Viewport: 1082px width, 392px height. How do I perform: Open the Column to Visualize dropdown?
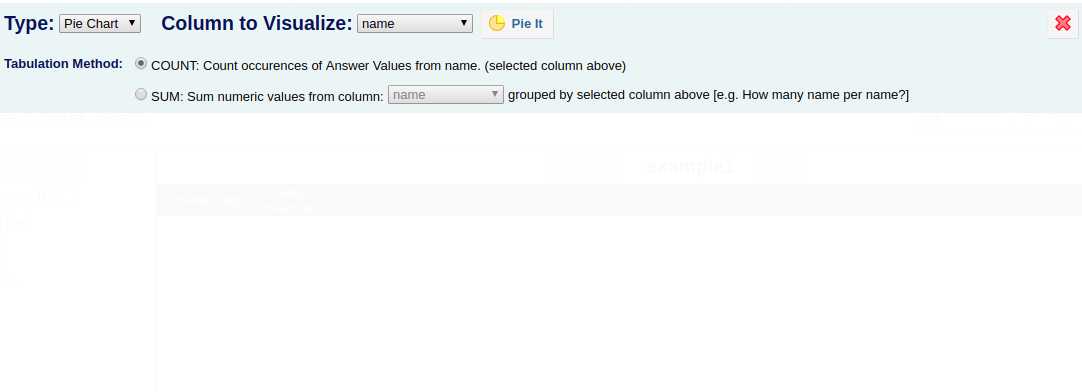[x=415, y=23]
